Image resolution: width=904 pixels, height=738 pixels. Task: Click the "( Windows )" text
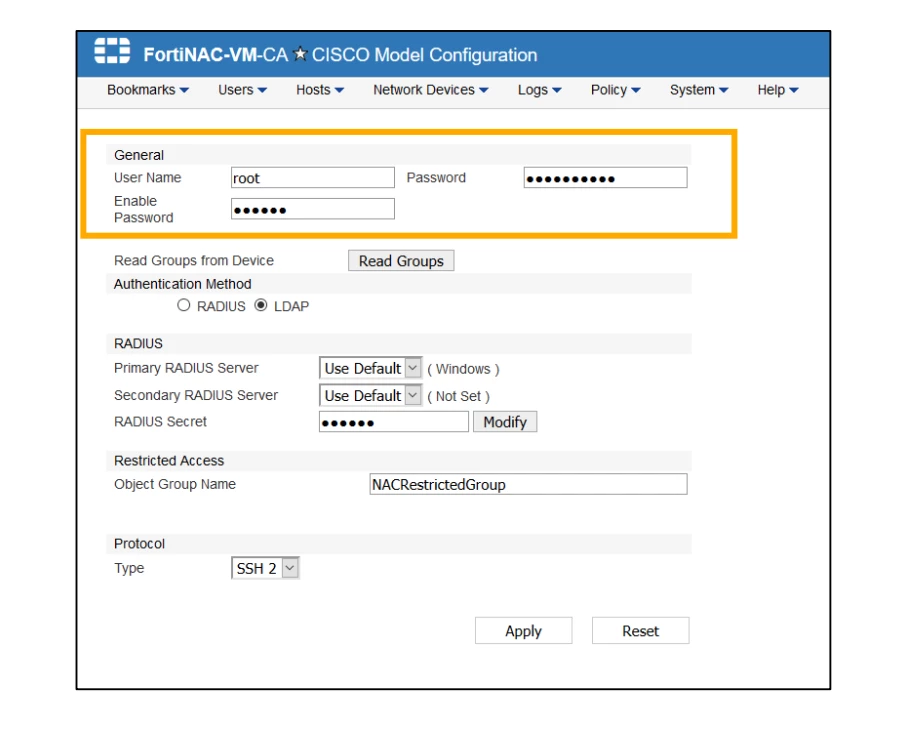coord(464,369)
